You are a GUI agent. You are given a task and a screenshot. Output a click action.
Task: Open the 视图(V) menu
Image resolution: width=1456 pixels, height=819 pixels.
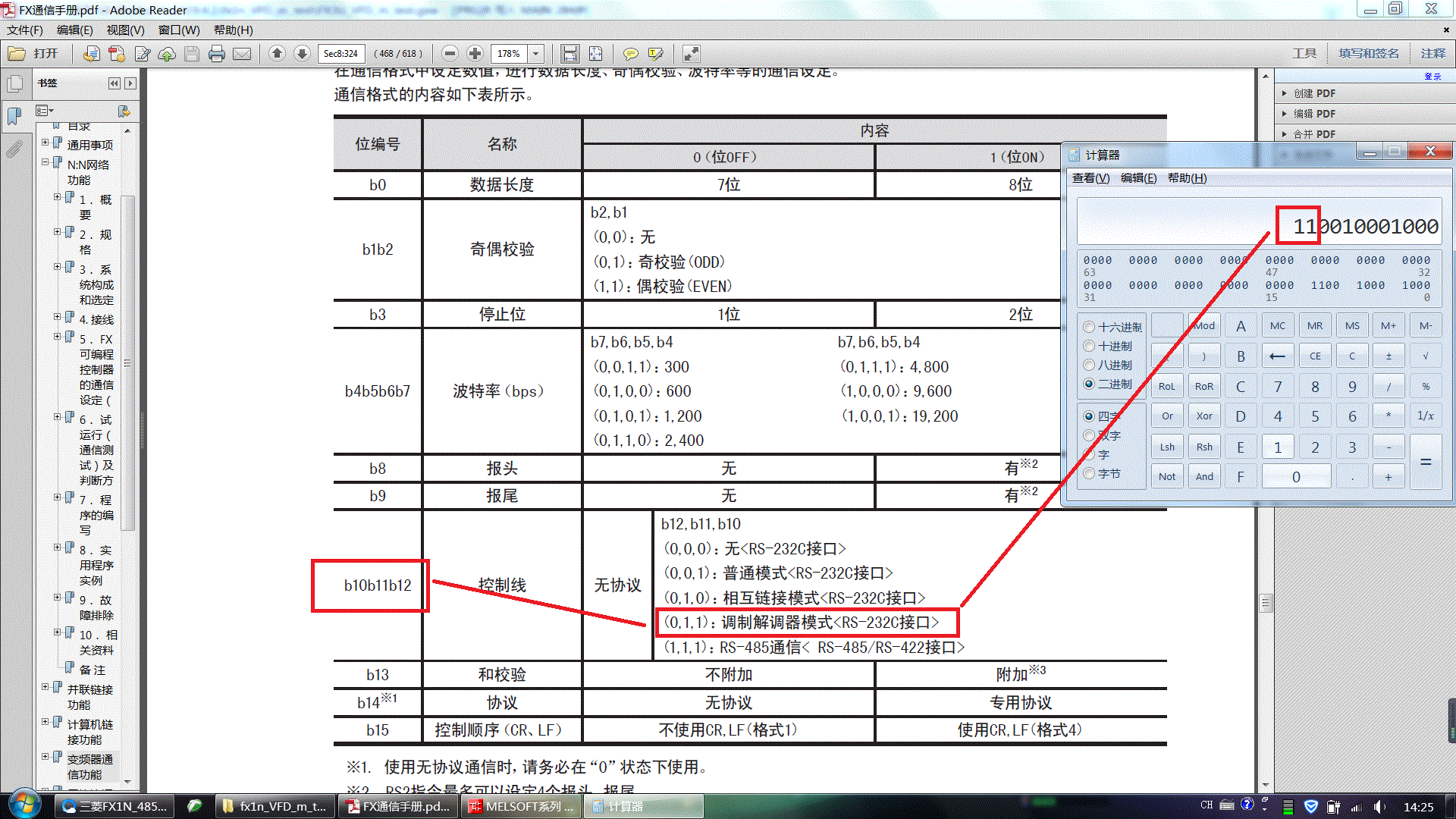click(x=125, y=30)
